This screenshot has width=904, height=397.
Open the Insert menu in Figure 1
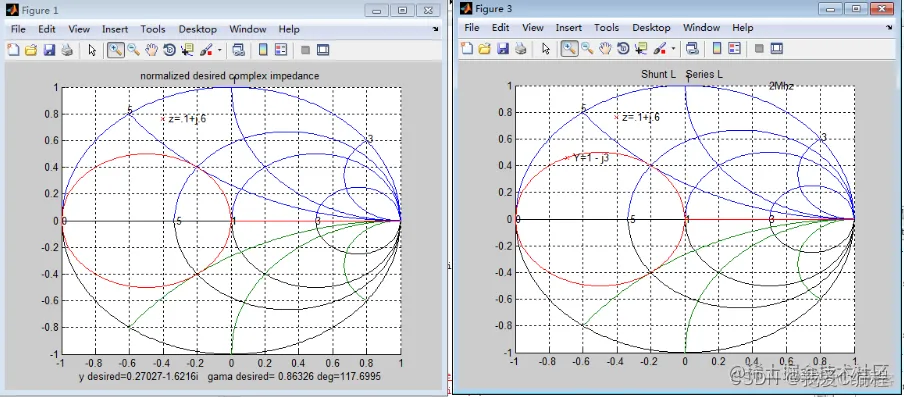[x=115, y=29]
